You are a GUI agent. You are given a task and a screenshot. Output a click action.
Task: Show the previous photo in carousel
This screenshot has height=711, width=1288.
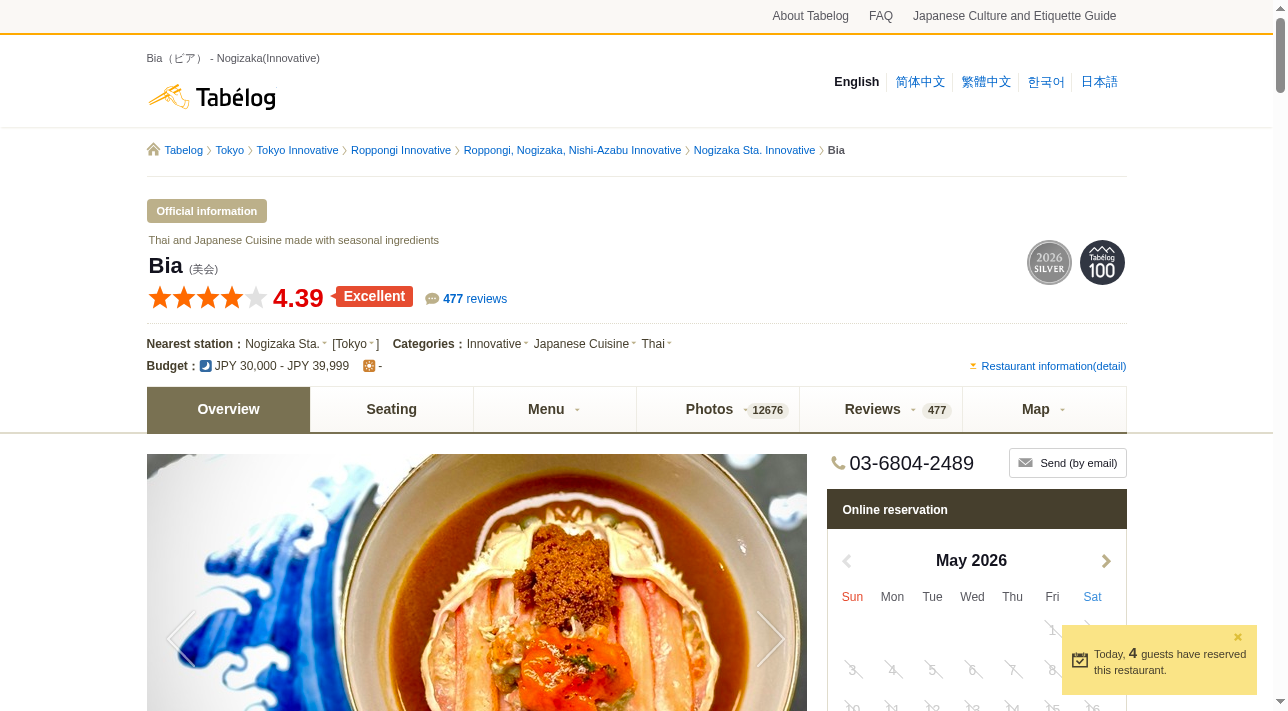pyautogui.click(x=181, y=638)
